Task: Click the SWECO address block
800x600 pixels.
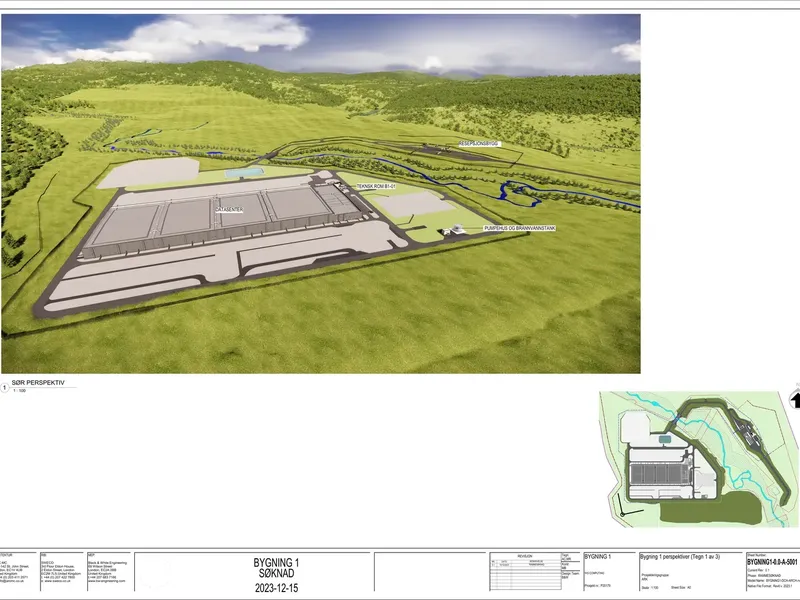Action: pos(61,571)
